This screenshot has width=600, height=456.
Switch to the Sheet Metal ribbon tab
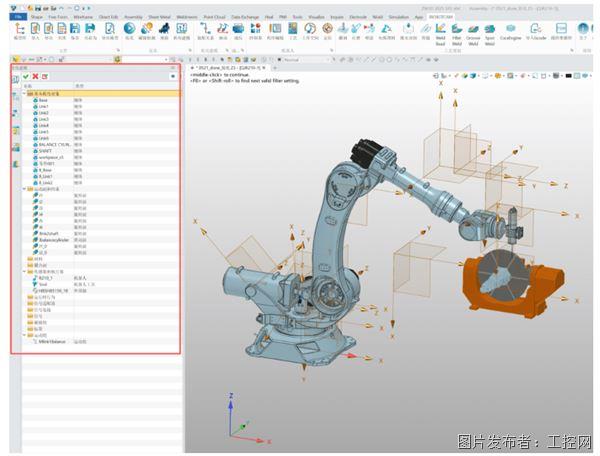(x=159, y=17)
